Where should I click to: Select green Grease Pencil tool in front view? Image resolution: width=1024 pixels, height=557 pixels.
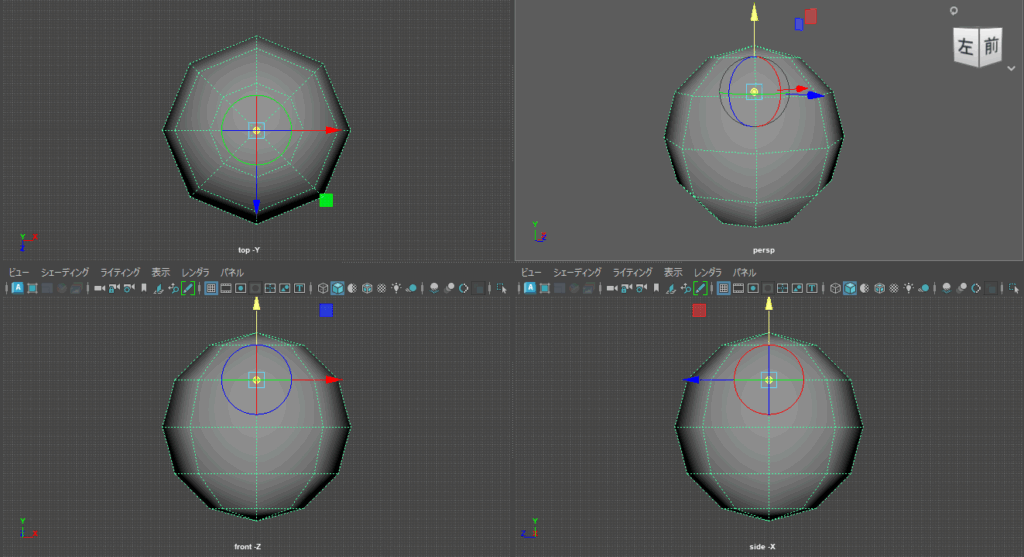point(188,288)
